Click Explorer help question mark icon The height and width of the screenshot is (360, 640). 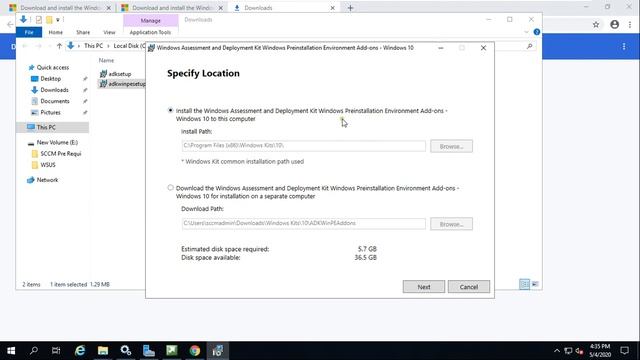pos(537,32)
